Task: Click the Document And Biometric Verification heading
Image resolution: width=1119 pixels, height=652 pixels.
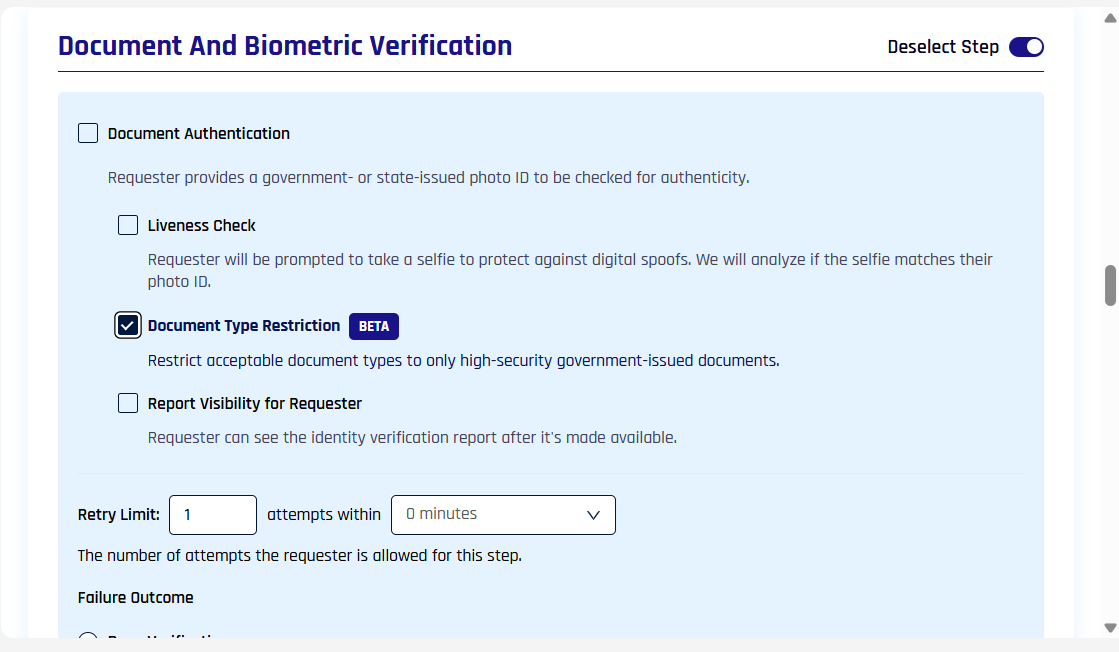Action: pyautogui.click(x=285, y=46)
